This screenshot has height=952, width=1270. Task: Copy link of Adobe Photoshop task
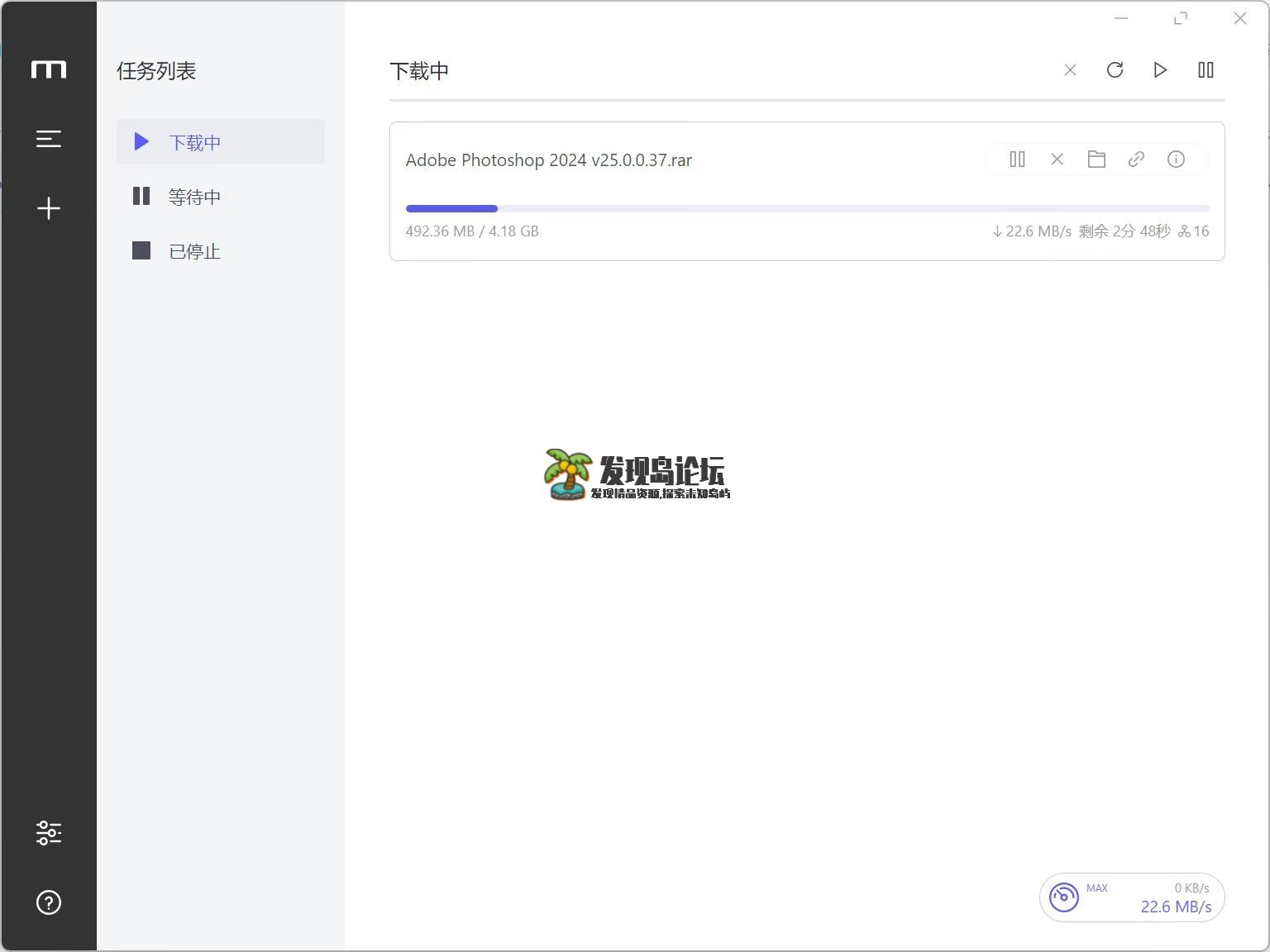pos(1136,159)
